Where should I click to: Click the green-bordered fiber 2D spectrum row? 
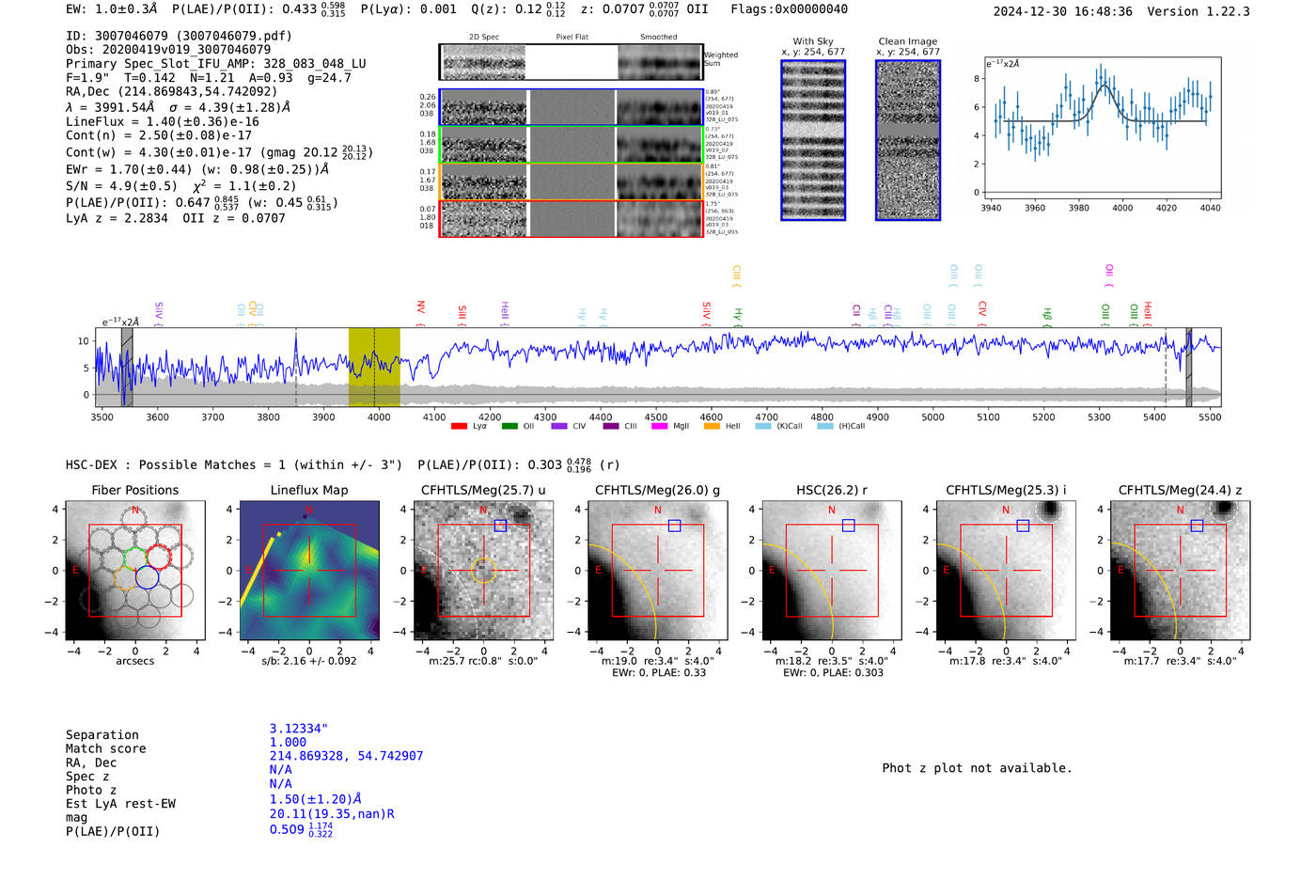tap(572, 145)
